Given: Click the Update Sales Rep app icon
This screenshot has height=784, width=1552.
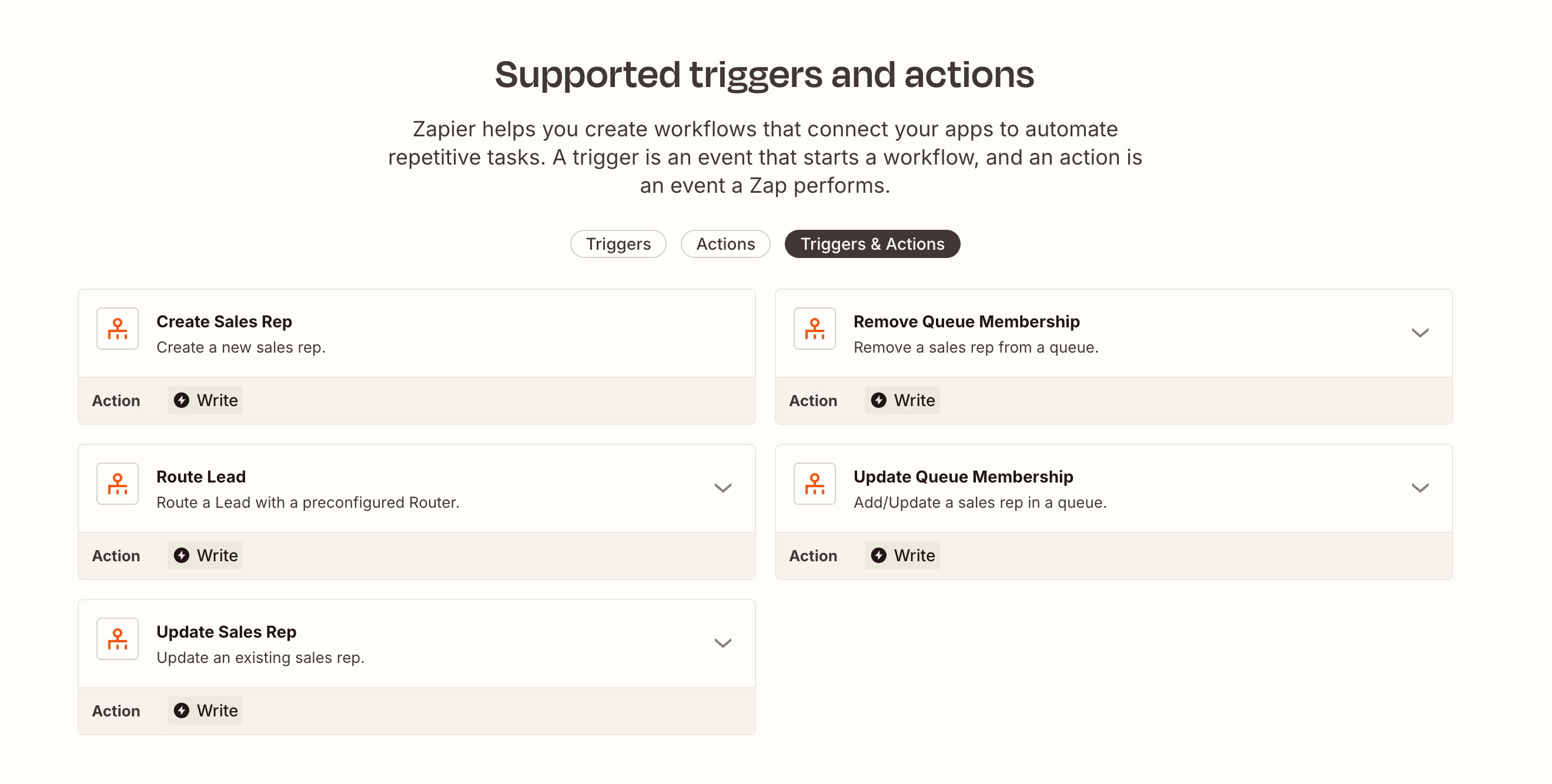Looking at the screenshot, I should [118, 639].
